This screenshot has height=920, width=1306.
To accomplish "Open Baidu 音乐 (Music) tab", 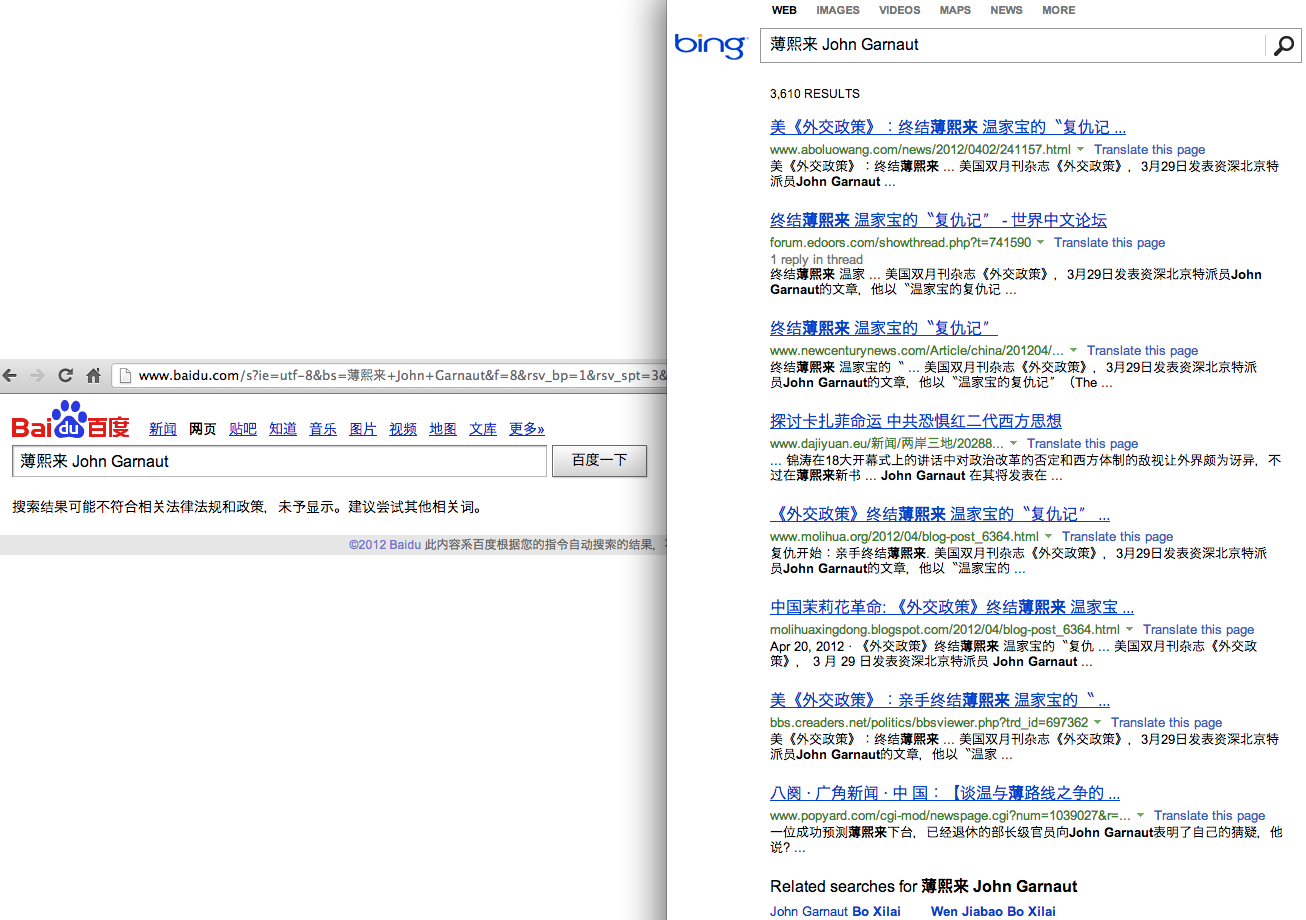I will click(323, 429).
